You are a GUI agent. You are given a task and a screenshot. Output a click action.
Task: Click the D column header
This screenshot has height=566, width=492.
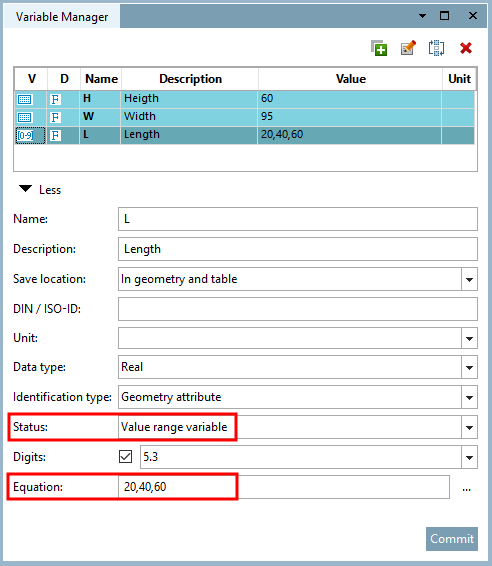pos(64,79)
